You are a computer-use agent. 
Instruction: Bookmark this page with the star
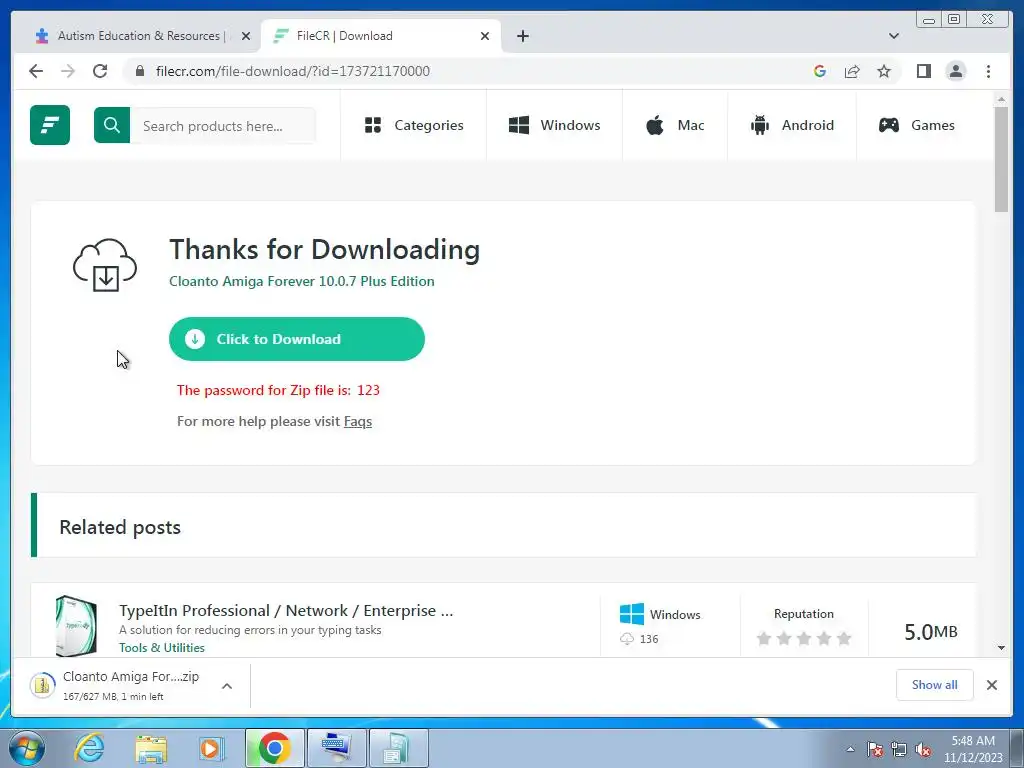(x=884, y=71)
